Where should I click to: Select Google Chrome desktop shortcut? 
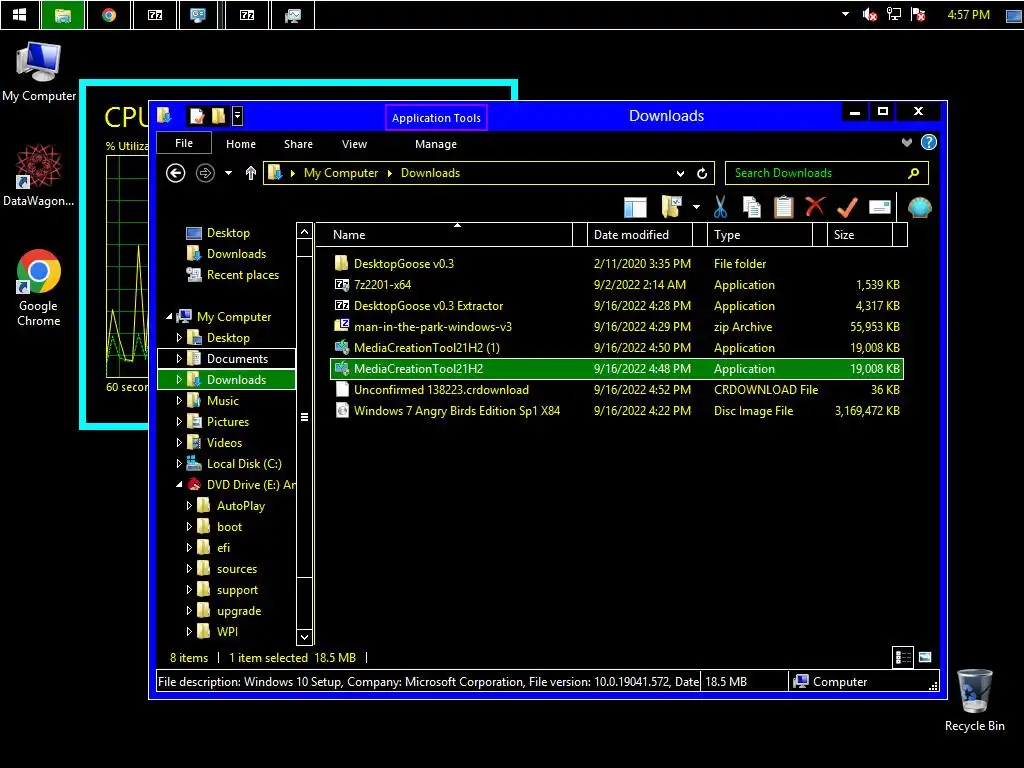[39, 287]
